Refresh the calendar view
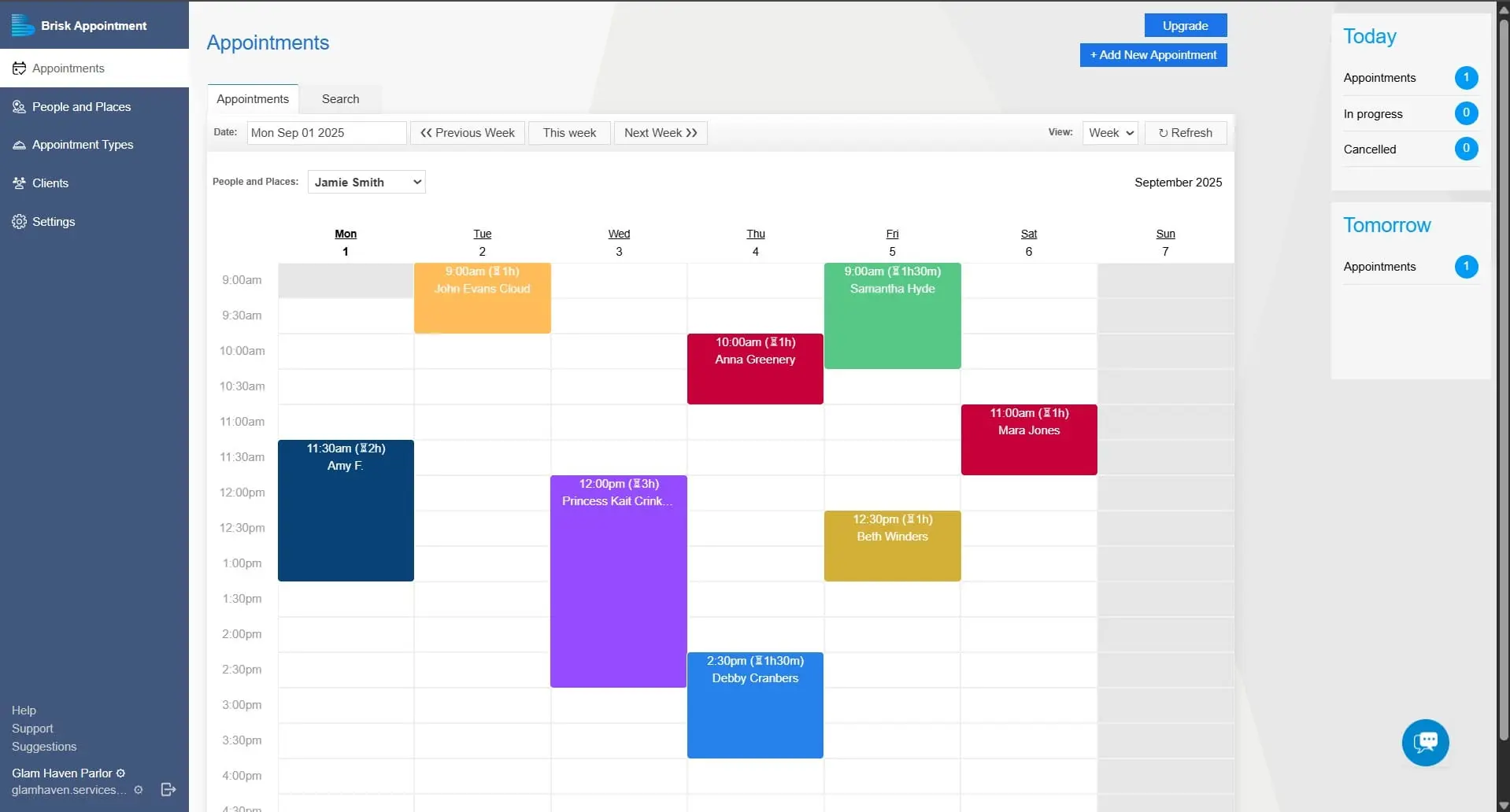The image size is (1510, 812). pyautogui.click(x=1185, y=133)
